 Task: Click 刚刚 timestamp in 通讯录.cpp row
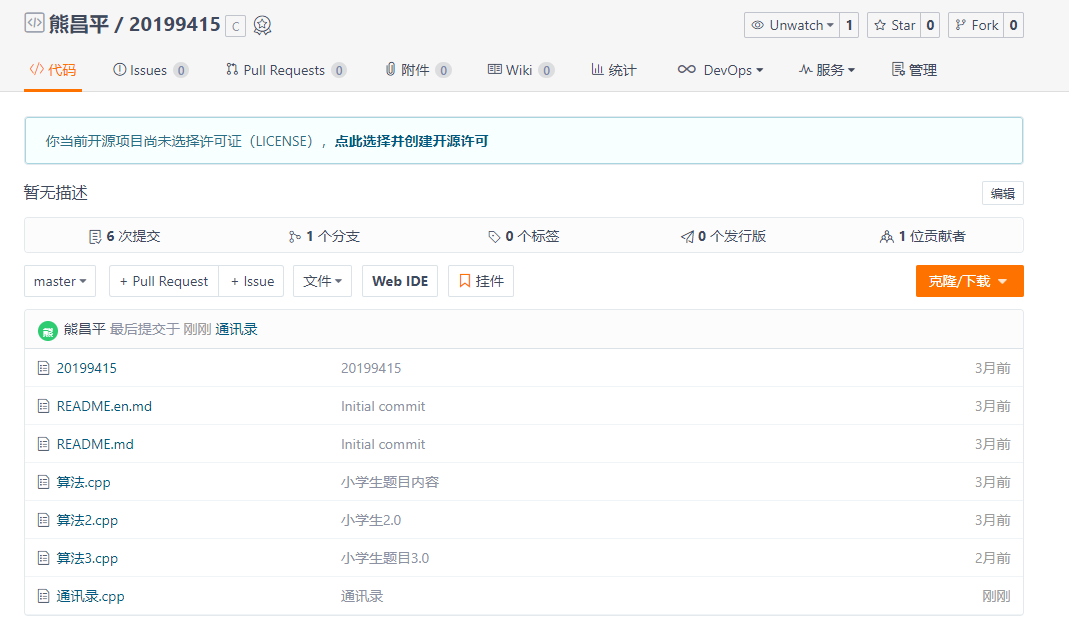pyautogui.click(x=996, y=597)
